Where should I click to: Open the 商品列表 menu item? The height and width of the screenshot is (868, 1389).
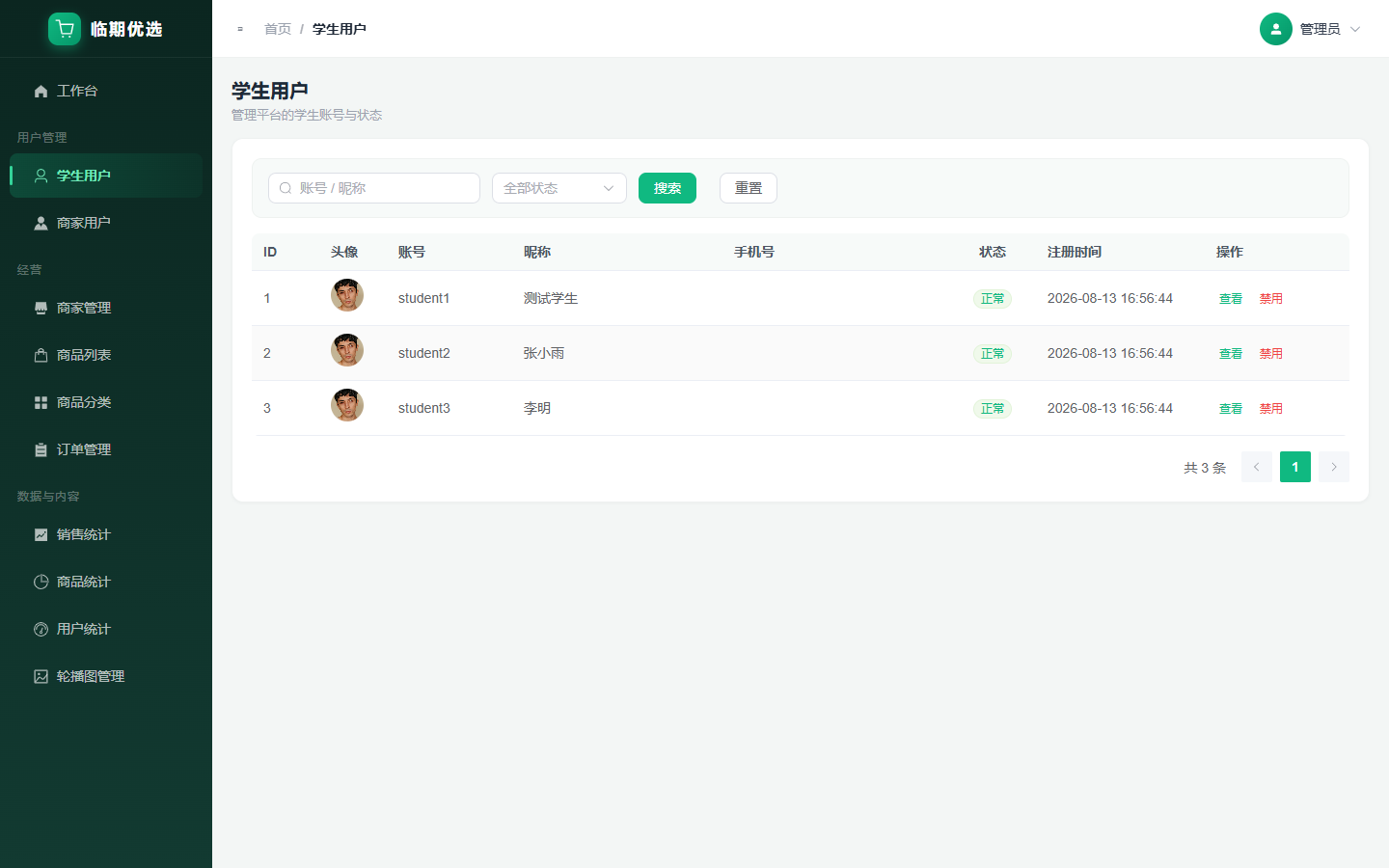106,355
